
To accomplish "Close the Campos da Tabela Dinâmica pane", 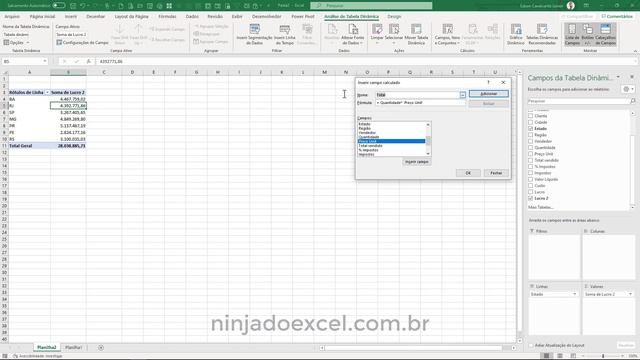I will (632, 77).
